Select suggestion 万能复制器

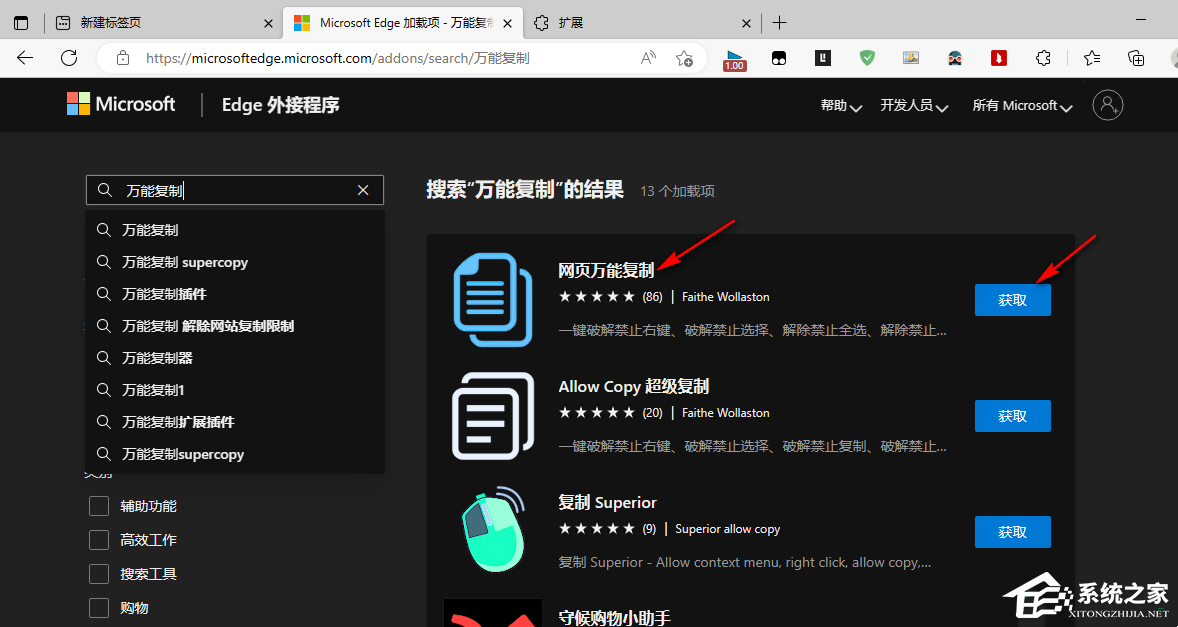235,358
